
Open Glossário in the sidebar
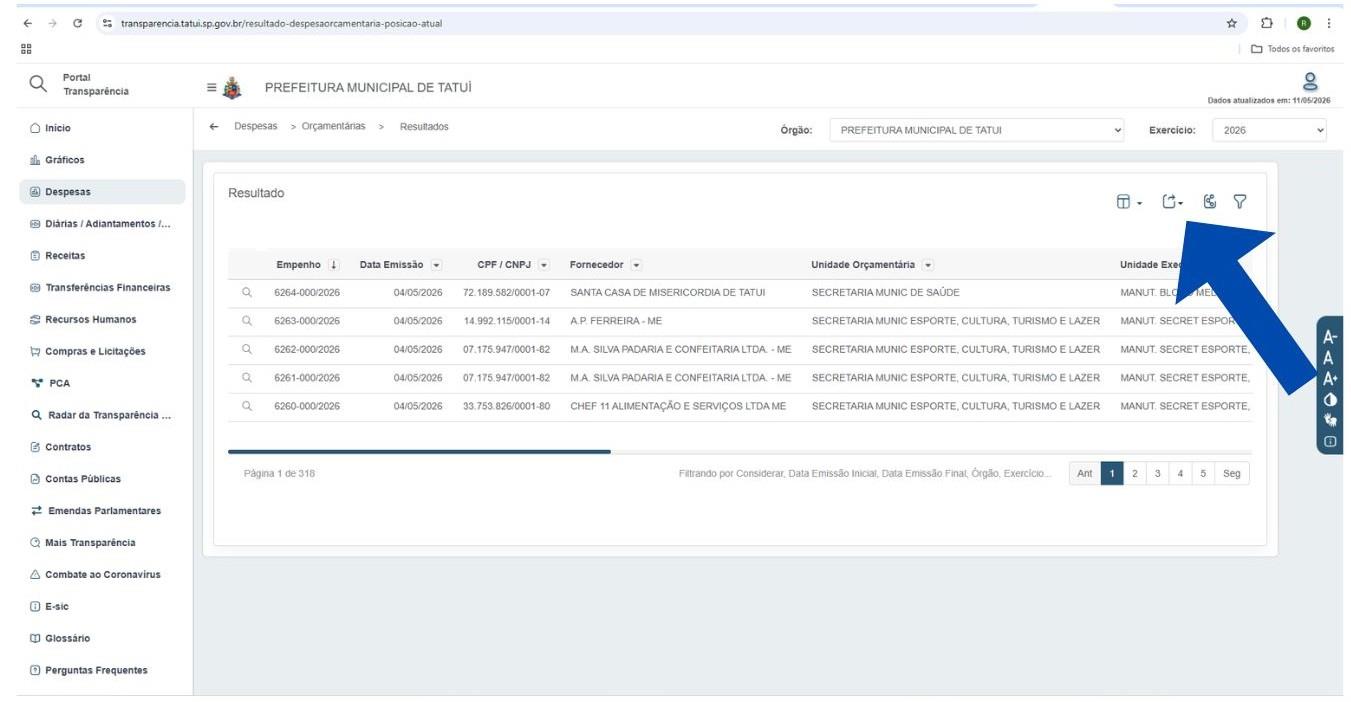tap(101, 638)
